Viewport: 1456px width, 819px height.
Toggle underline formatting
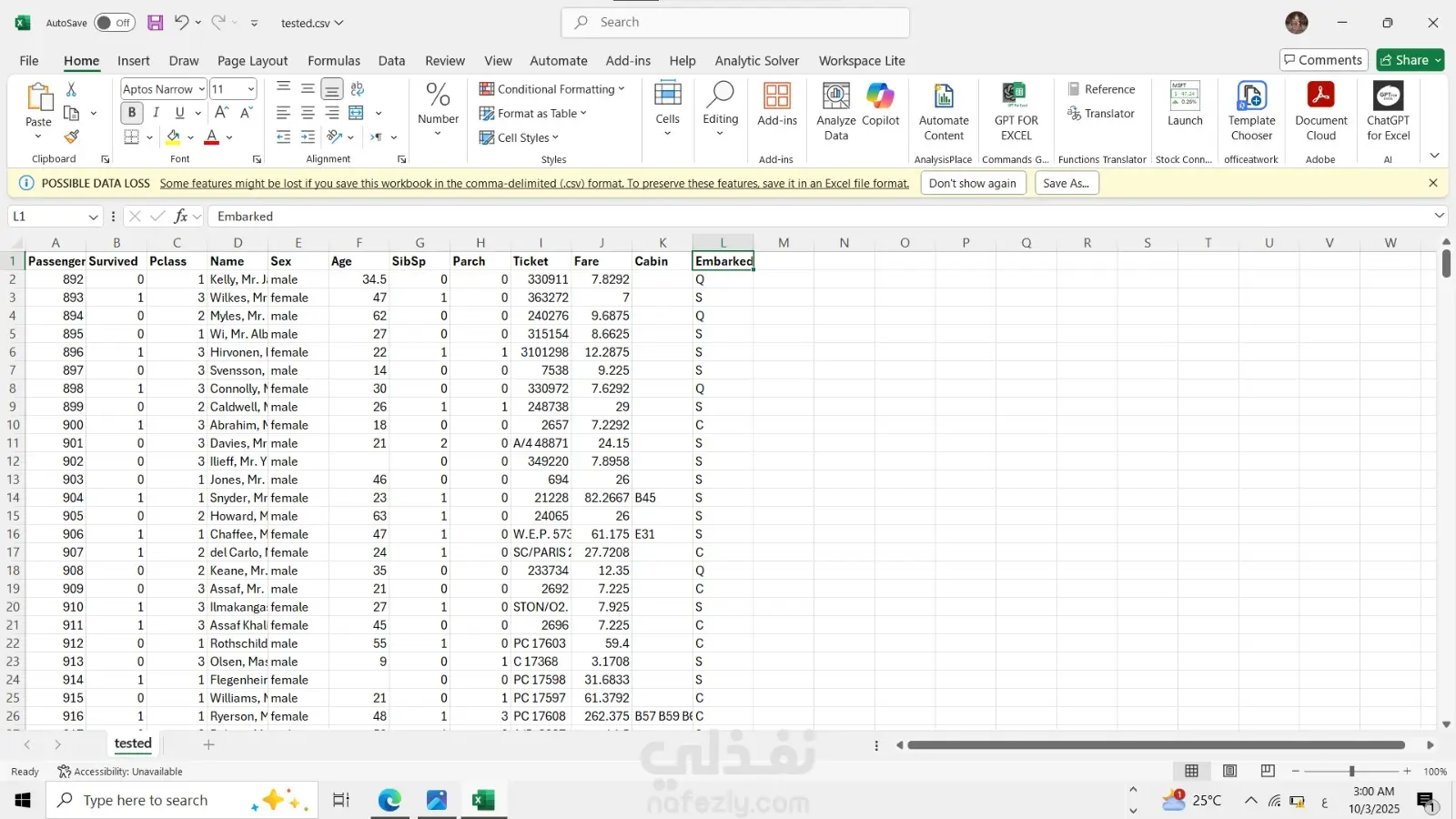click(x=178, y=112)
